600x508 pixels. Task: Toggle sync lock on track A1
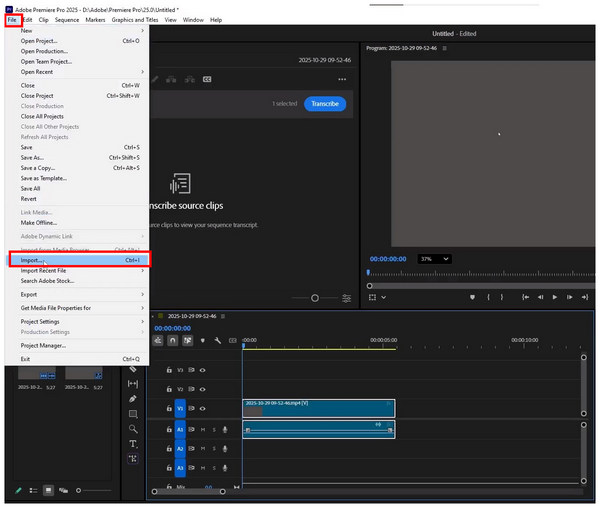pyautogui.click(x=191, y=430)
